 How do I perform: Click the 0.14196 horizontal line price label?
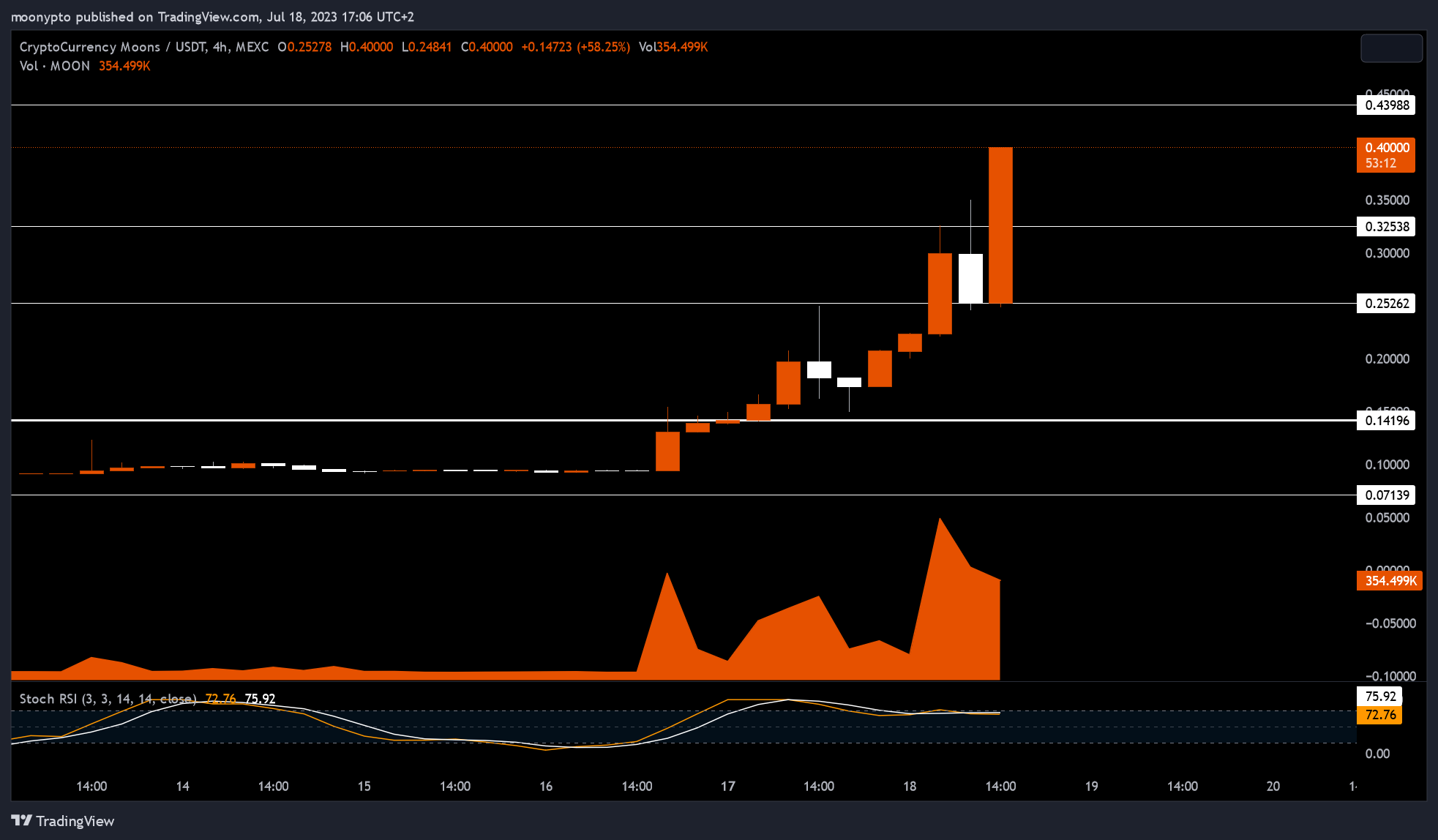[x=1386, y=421]
